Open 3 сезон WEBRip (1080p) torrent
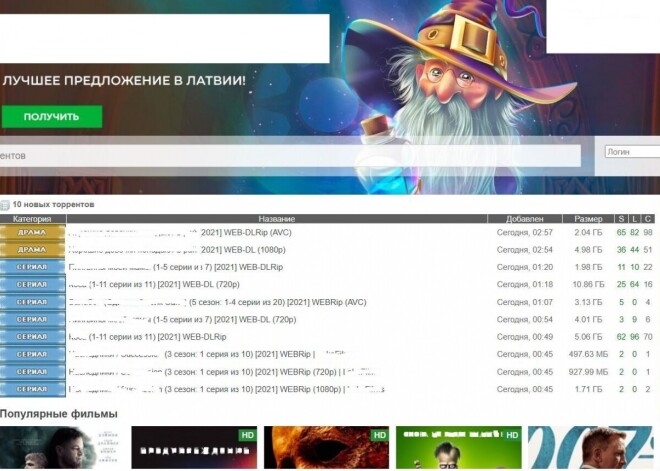Image resolution: width=660 pixels, height=471 pixels. tap(226, 389)
